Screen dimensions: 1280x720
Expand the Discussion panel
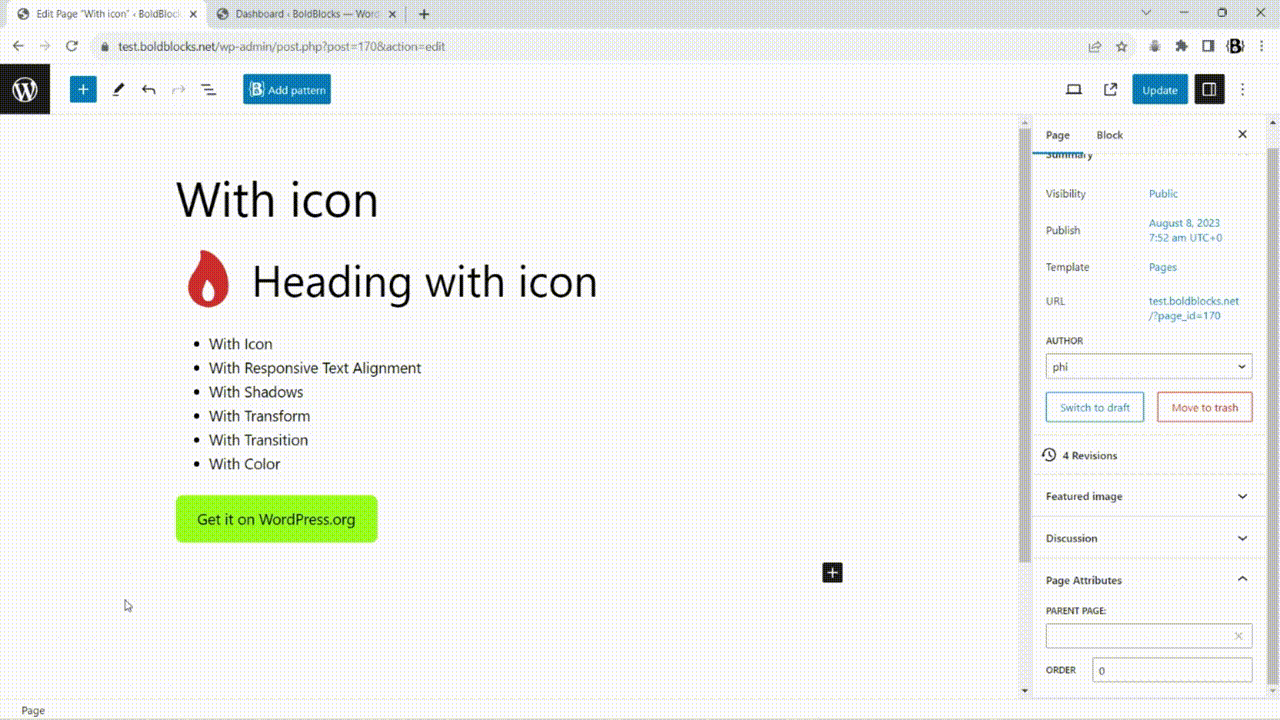[x=1149, y=538]
